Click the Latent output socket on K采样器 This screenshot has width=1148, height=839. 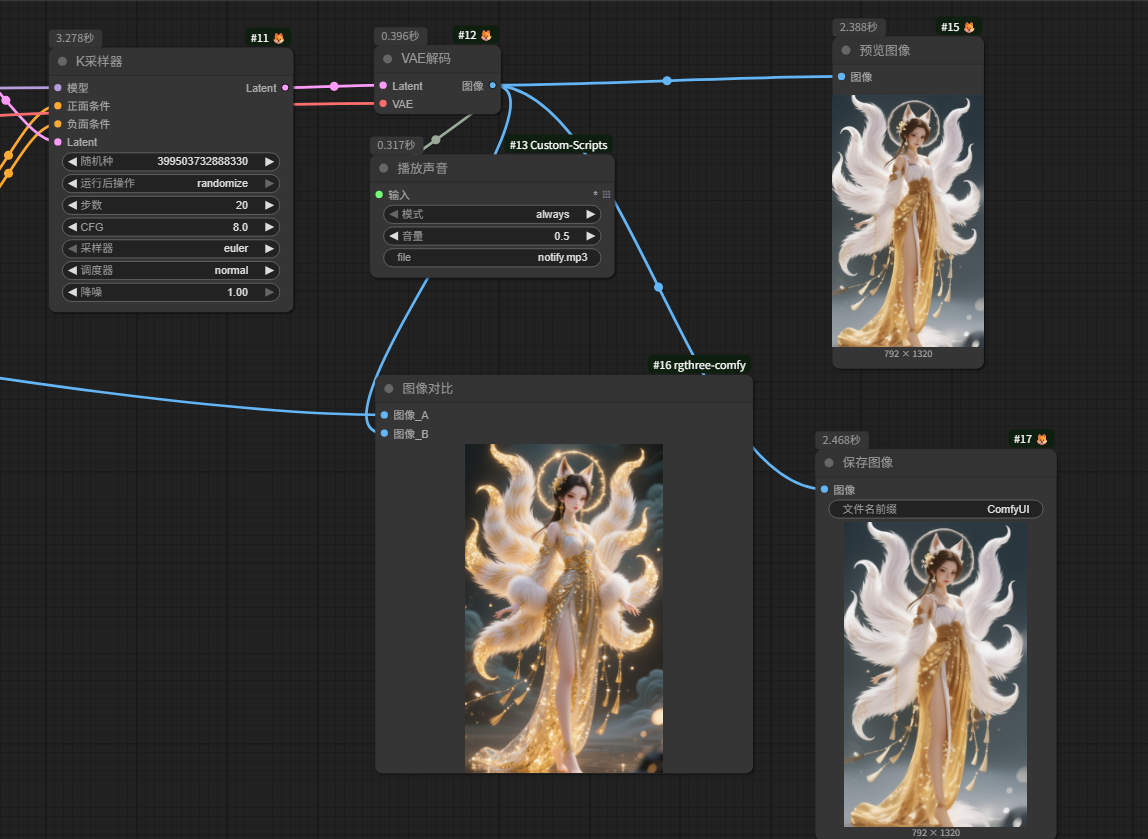(x=286, y=88)
